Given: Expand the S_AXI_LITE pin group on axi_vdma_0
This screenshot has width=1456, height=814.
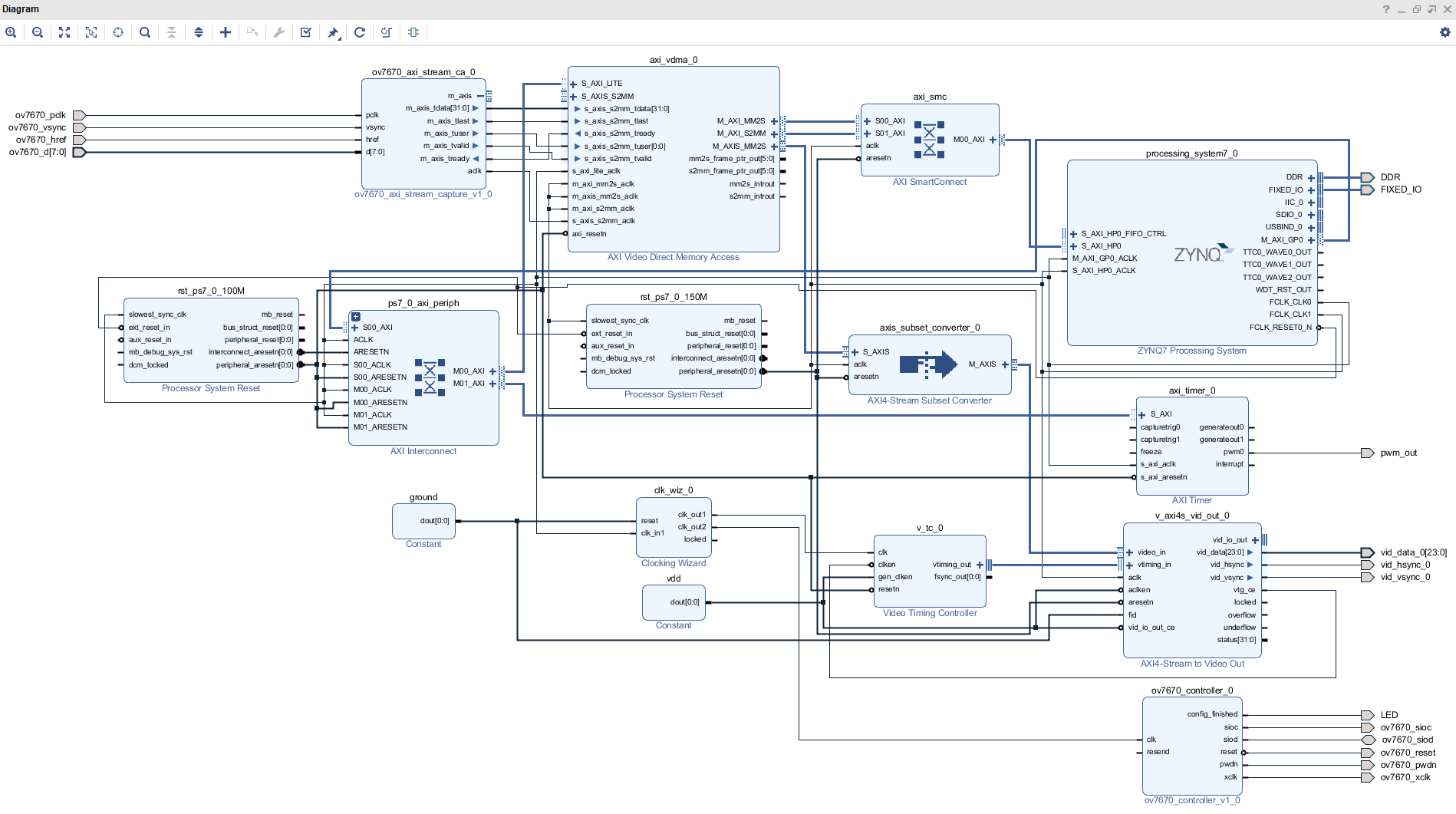Looking at the screenshot, I should click(572, 83).
